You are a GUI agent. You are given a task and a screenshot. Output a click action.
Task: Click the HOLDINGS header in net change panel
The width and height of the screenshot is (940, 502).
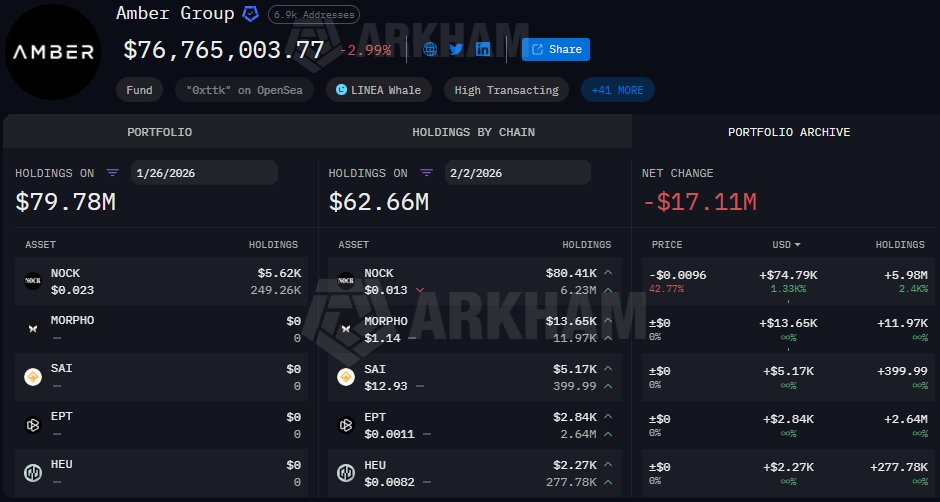(900, 245)
